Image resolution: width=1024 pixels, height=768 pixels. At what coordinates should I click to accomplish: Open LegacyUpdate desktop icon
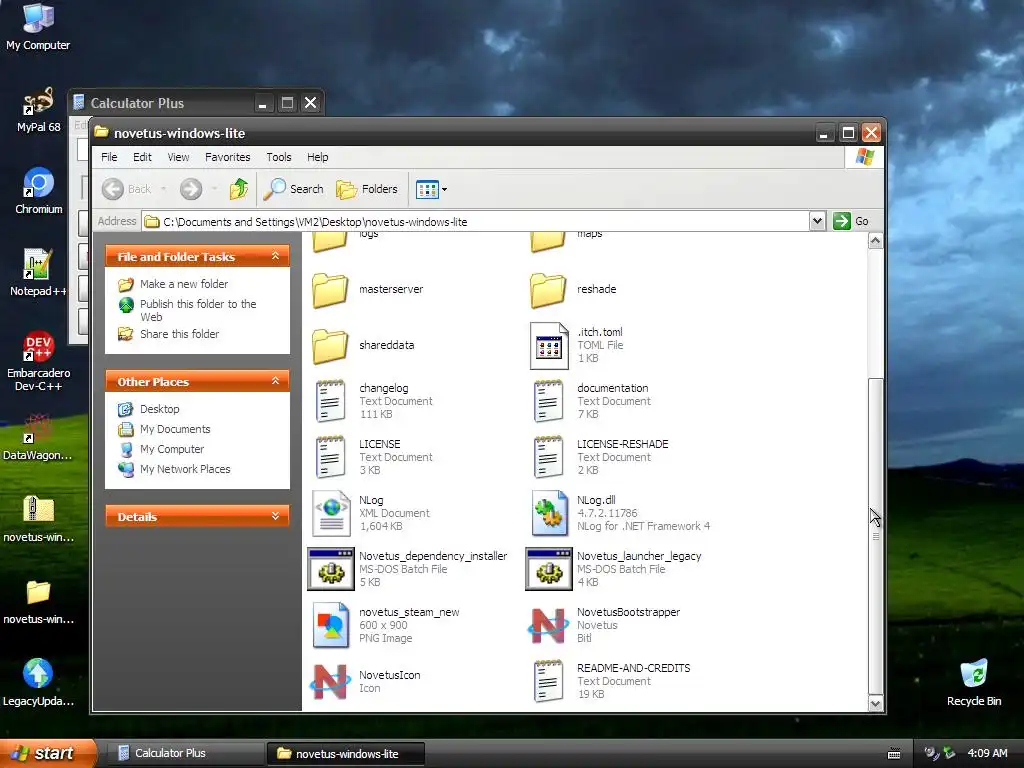(39, 682)
